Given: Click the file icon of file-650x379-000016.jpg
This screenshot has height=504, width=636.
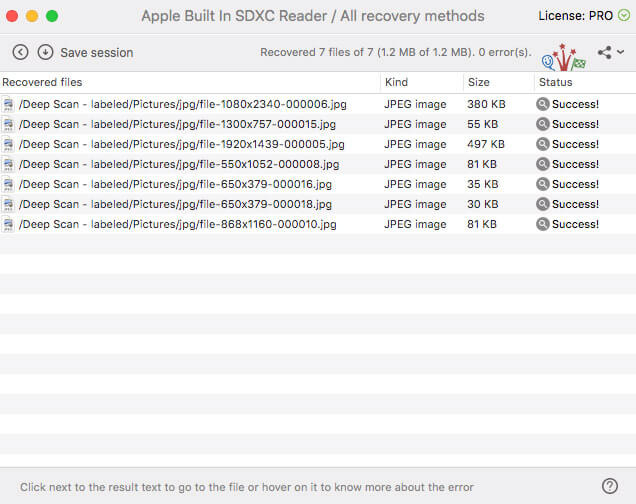Looking at the screenshot, I should tap(8, 184).
